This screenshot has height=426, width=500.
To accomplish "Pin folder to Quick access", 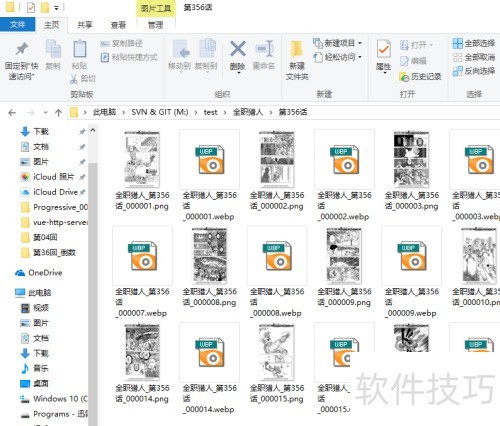I will coord(21,61).
